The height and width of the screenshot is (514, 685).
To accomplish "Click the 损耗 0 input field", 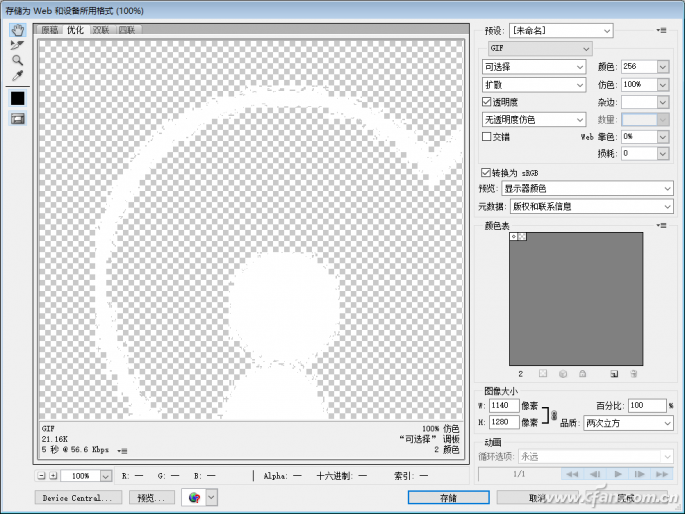I will [x=639, y=153].
